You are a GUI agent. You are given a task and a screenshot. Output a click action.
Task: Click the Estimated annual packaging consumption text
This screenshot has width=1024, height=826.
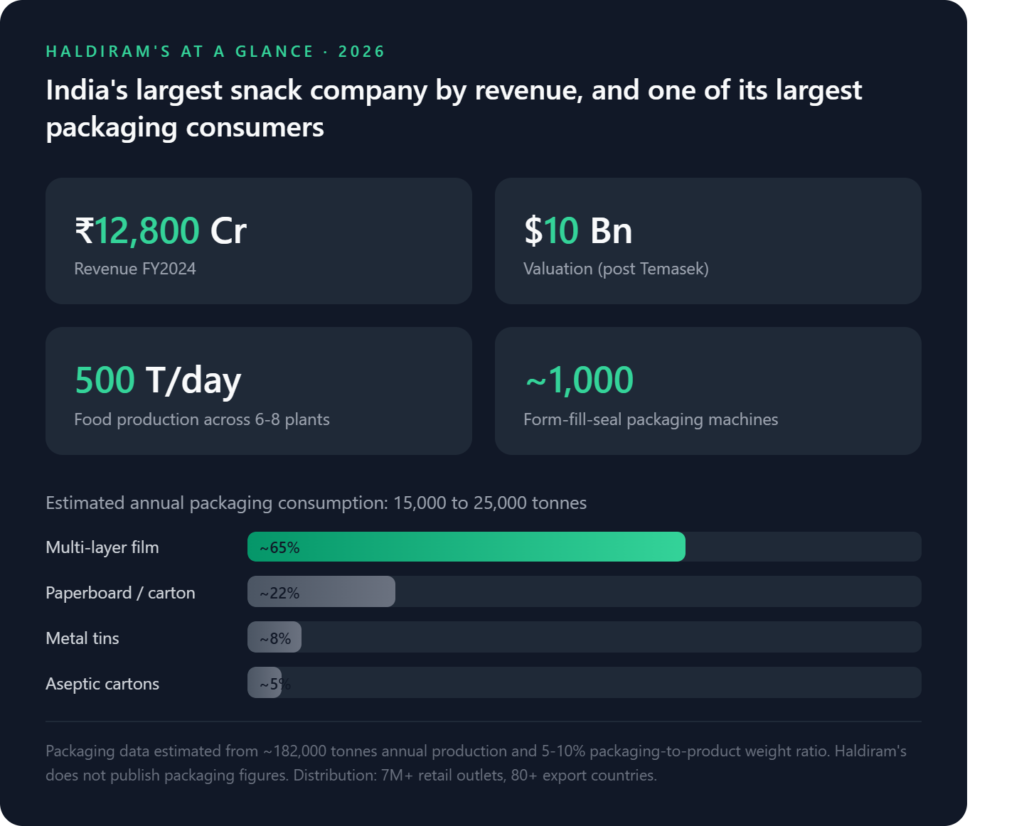coord(316,503)
